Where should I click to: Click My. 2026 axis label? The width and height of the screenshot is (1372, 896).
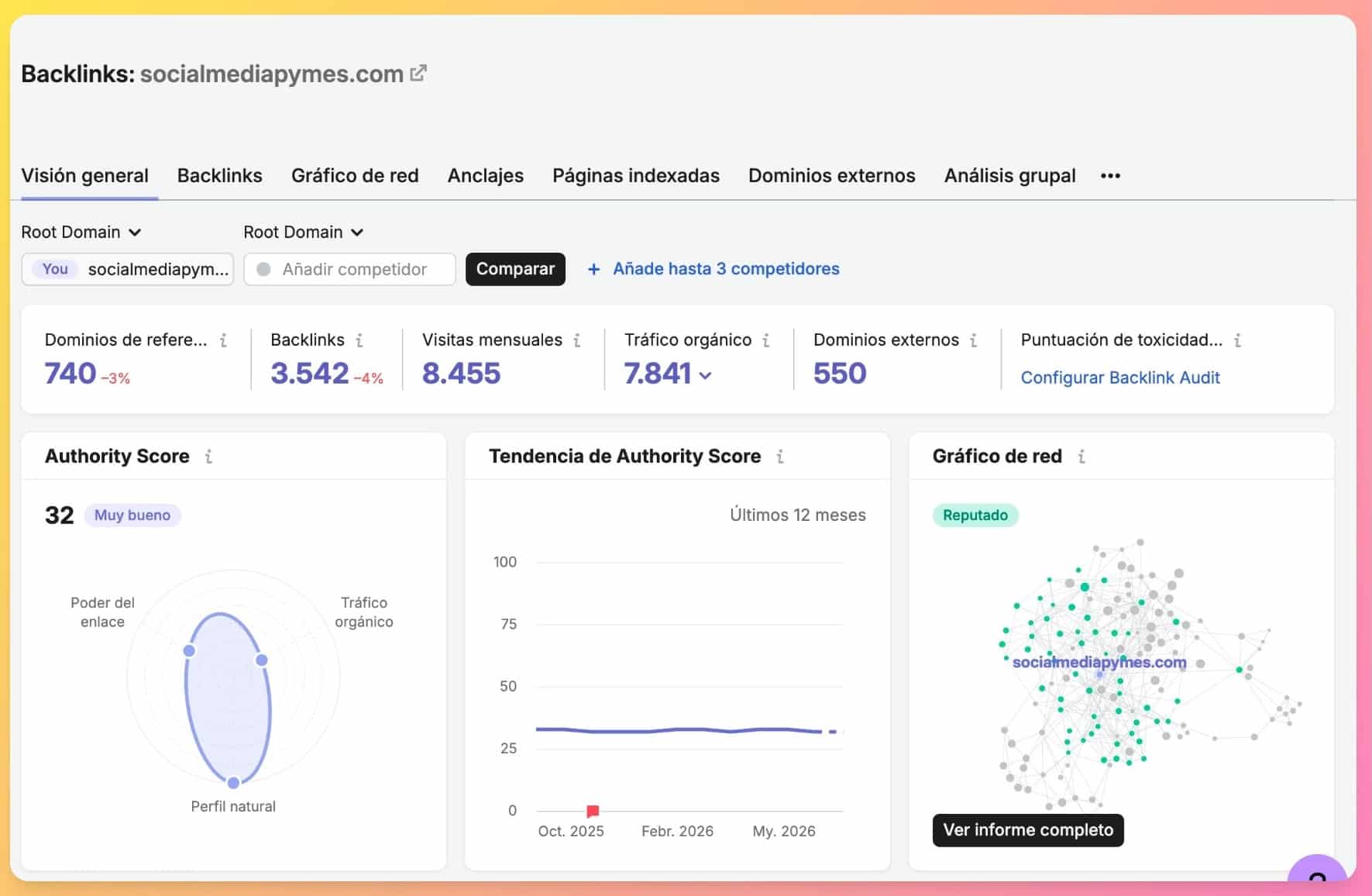784,831
